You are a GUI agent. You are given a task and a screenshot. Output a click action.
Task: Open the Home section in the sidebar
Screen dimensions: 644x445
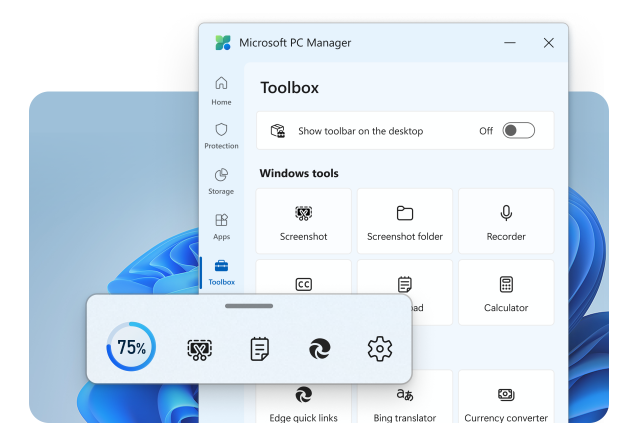221,91
